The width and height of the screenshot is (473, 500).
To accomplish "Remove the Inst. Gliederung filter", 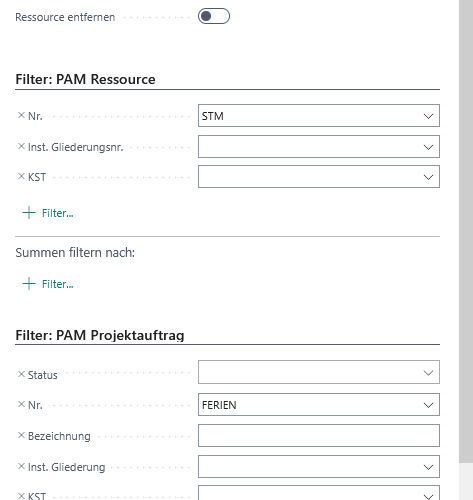I will tap(21, 466).
